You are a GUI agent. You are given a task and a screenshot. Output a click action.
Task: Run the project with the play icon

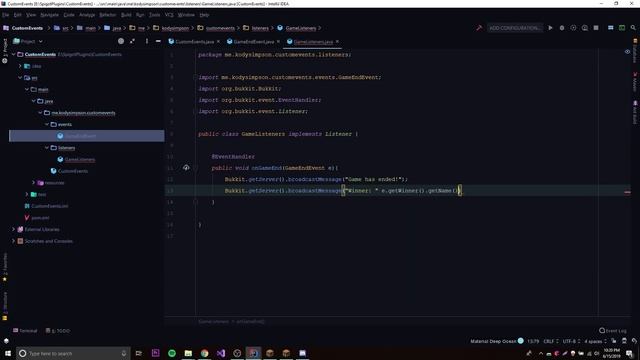click(550, 28)
